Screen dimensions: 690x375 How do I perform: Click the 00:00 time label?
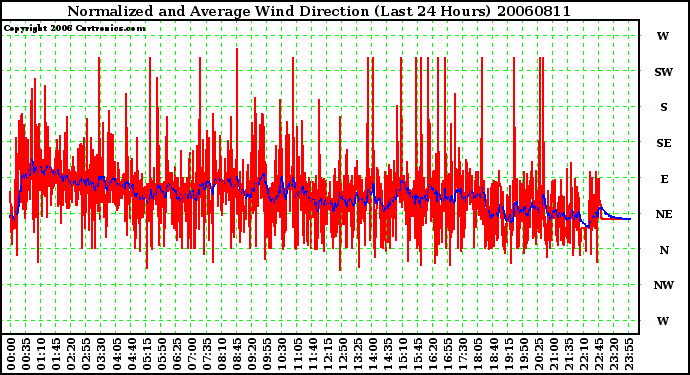[x=11, y=354]
